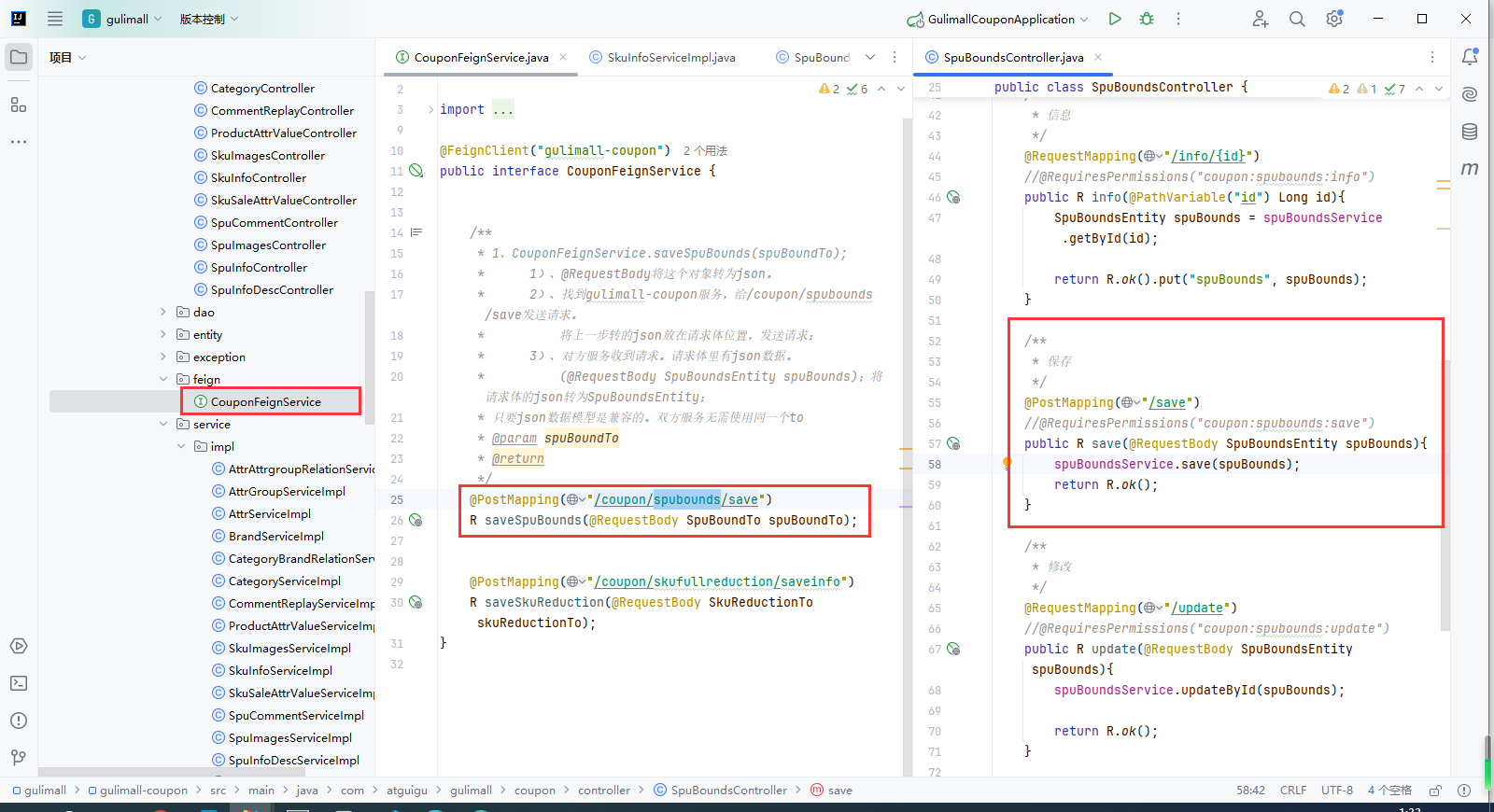1494x812 pixels.
Task: Switch to the SpuBounds tab
Action: click(x=812, y=57)
